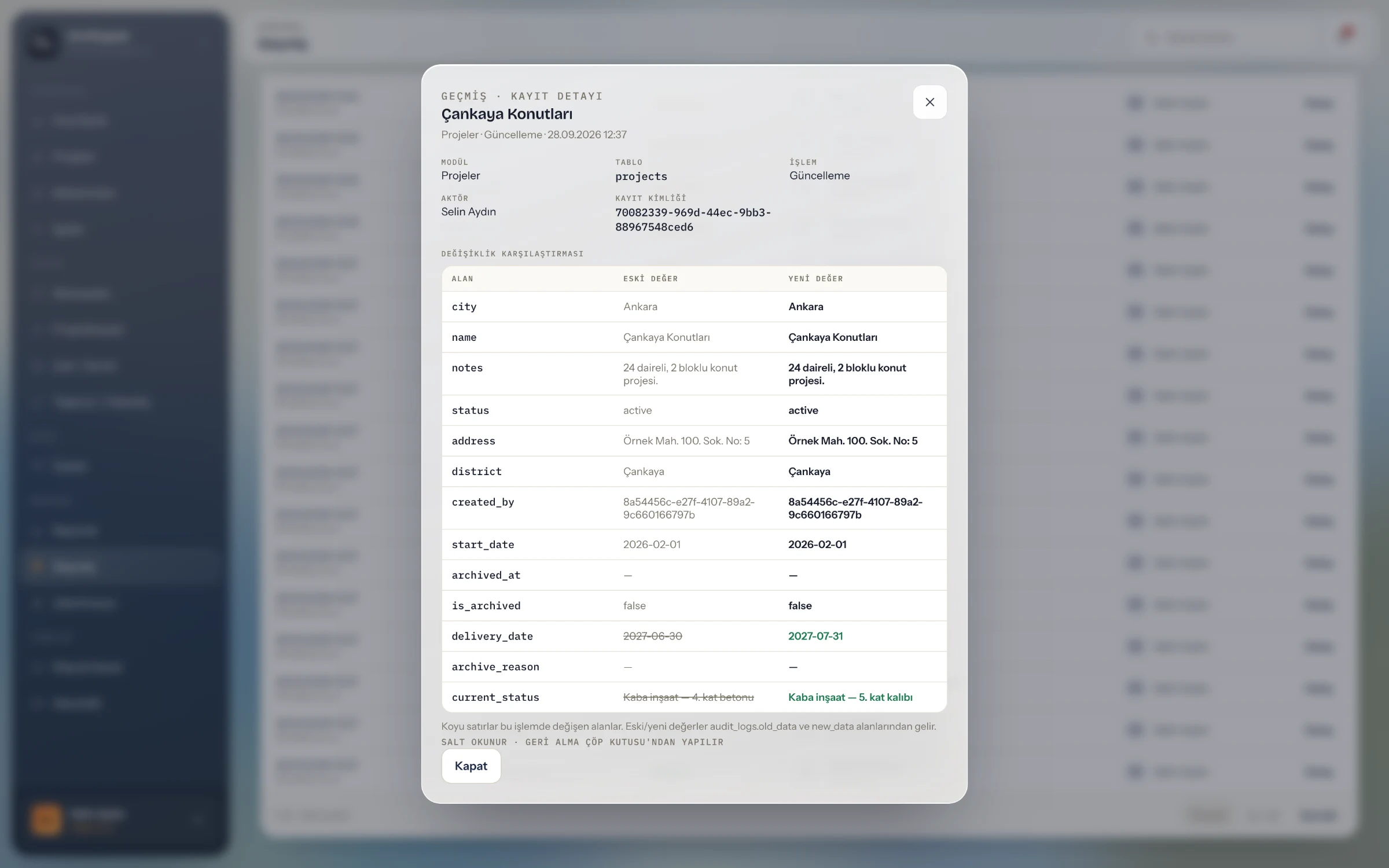Click the Güncelleme operation value
This screenshot has height=868, width=1389.
click(x=819, y=176)
